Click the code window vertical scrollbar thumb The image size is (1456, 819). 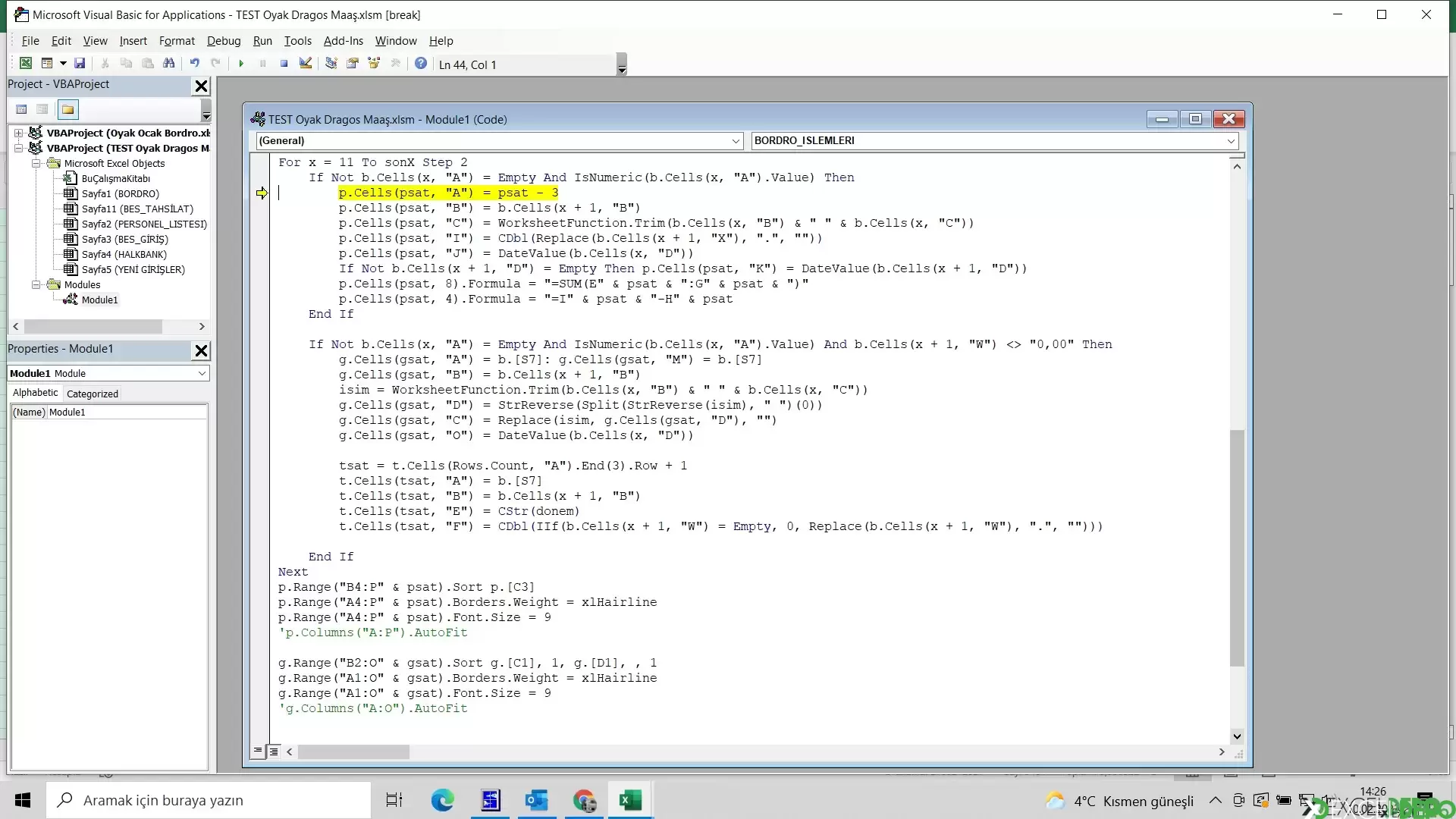(x=1237, y=548)
